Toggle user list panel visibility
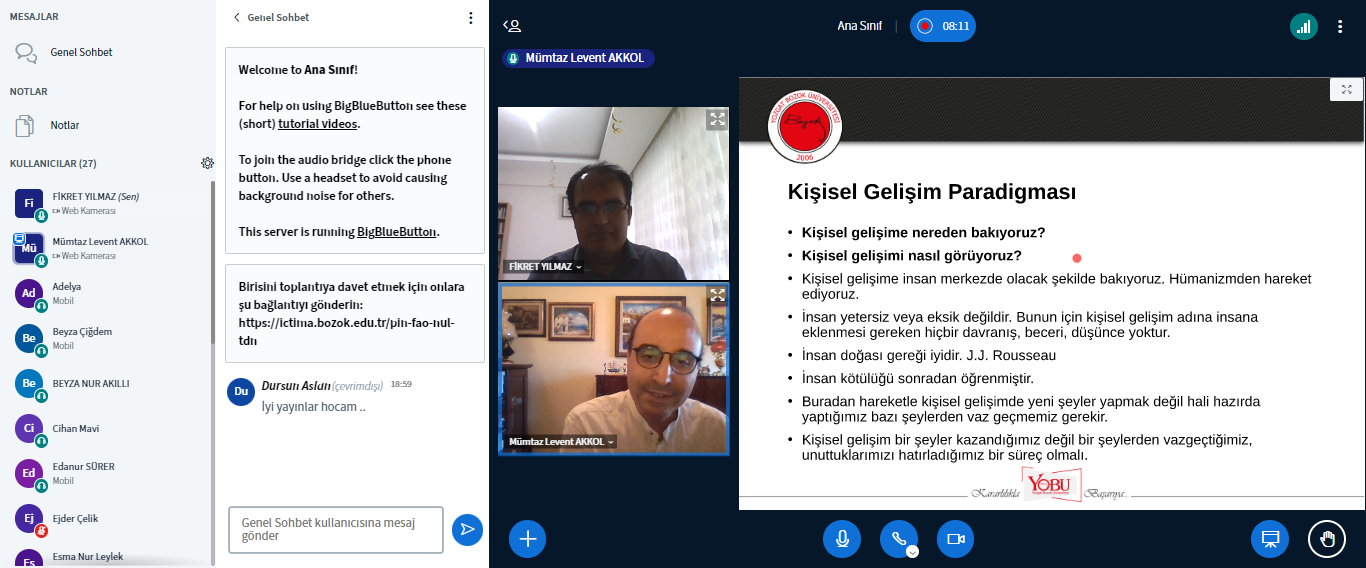Image resolution: width=1366 pixels, height=568 pixels. (512, 26)
